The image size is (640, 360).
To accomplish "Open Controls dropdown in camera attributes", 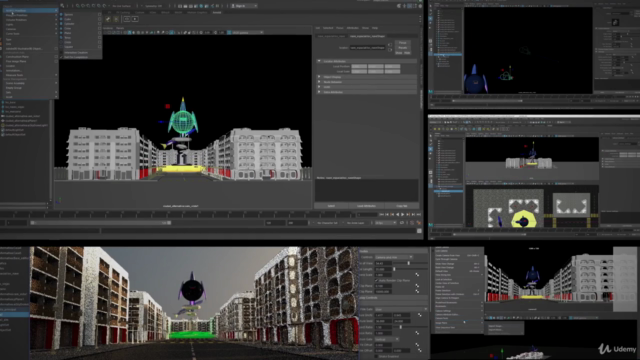I will (x=394, y=257).
